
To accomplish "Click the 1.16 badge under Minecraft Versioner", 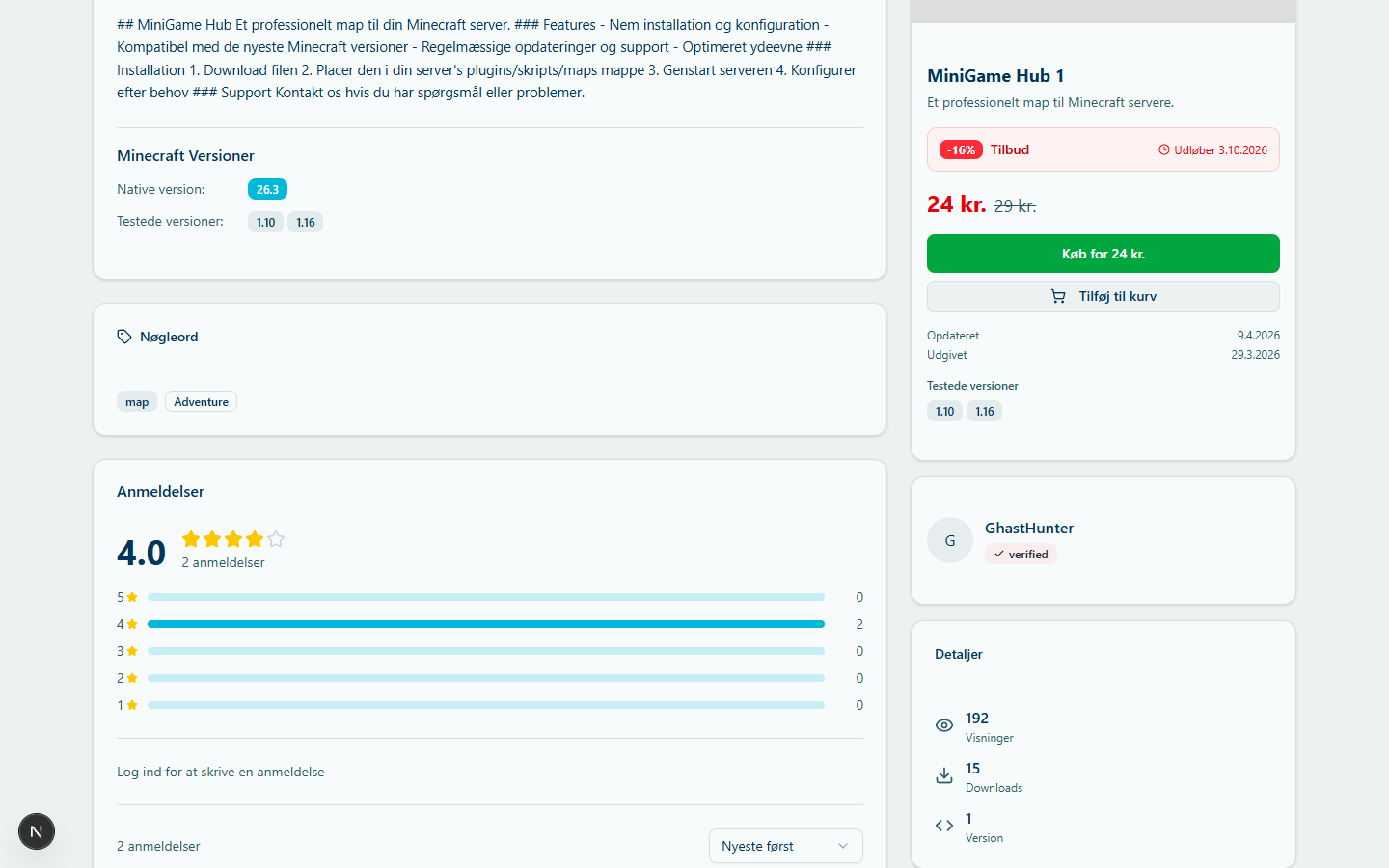I will pos(306,222).
